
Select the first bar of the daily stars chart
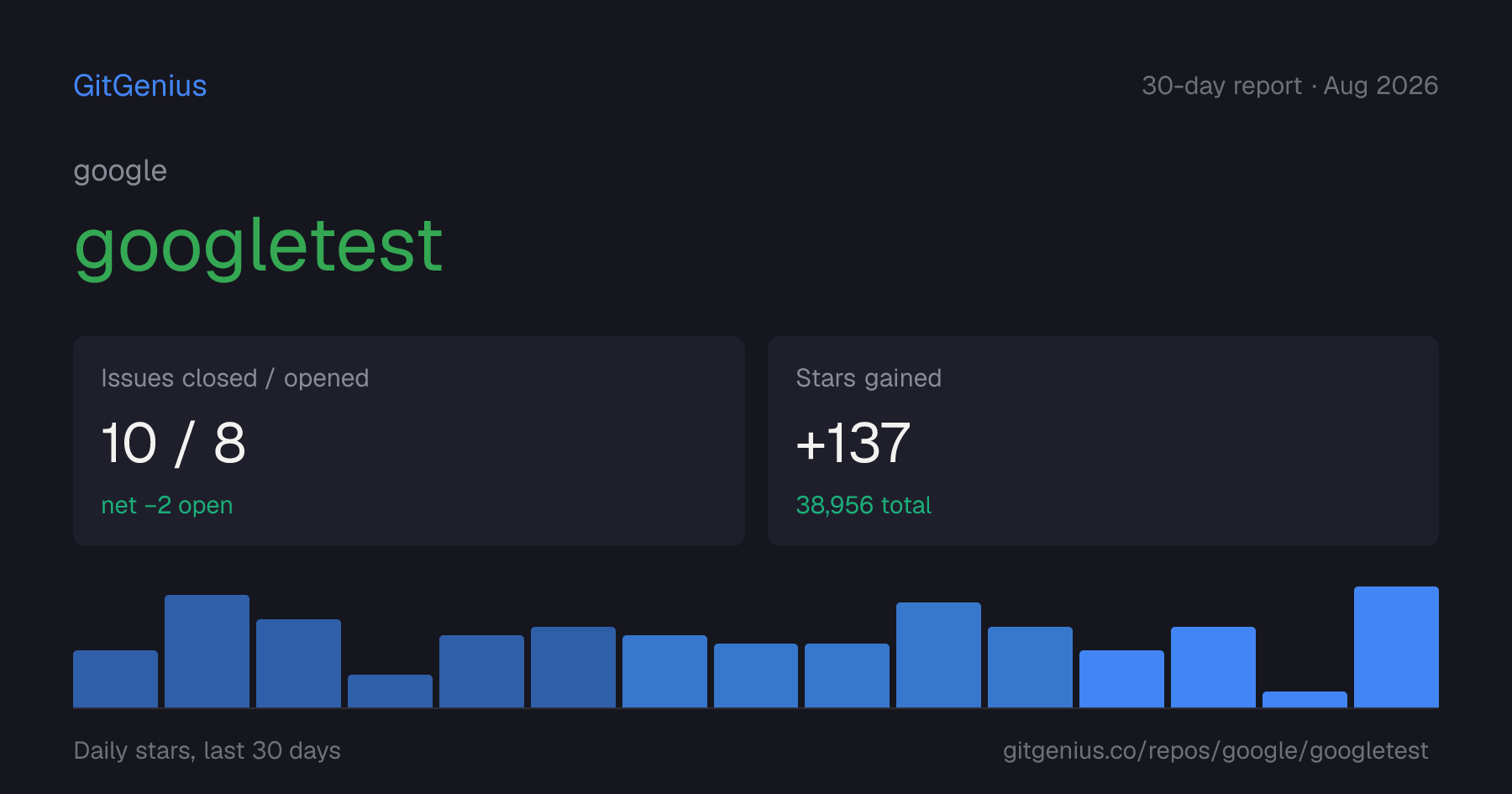click(115, 679)
